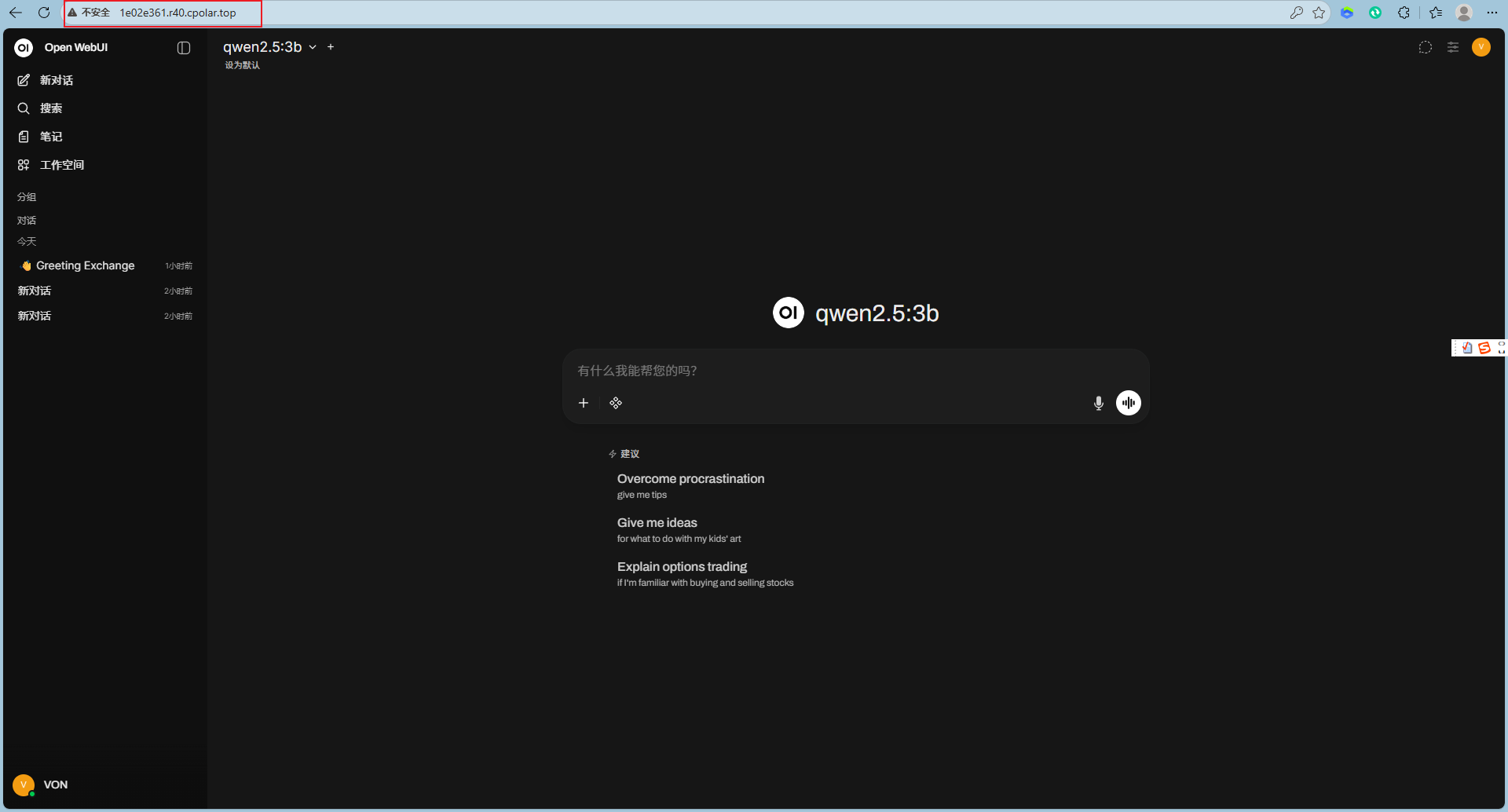Open the browser extensions puzzle icon
The width and height of the screenshot is (1508, 812).
point(1404,13)
